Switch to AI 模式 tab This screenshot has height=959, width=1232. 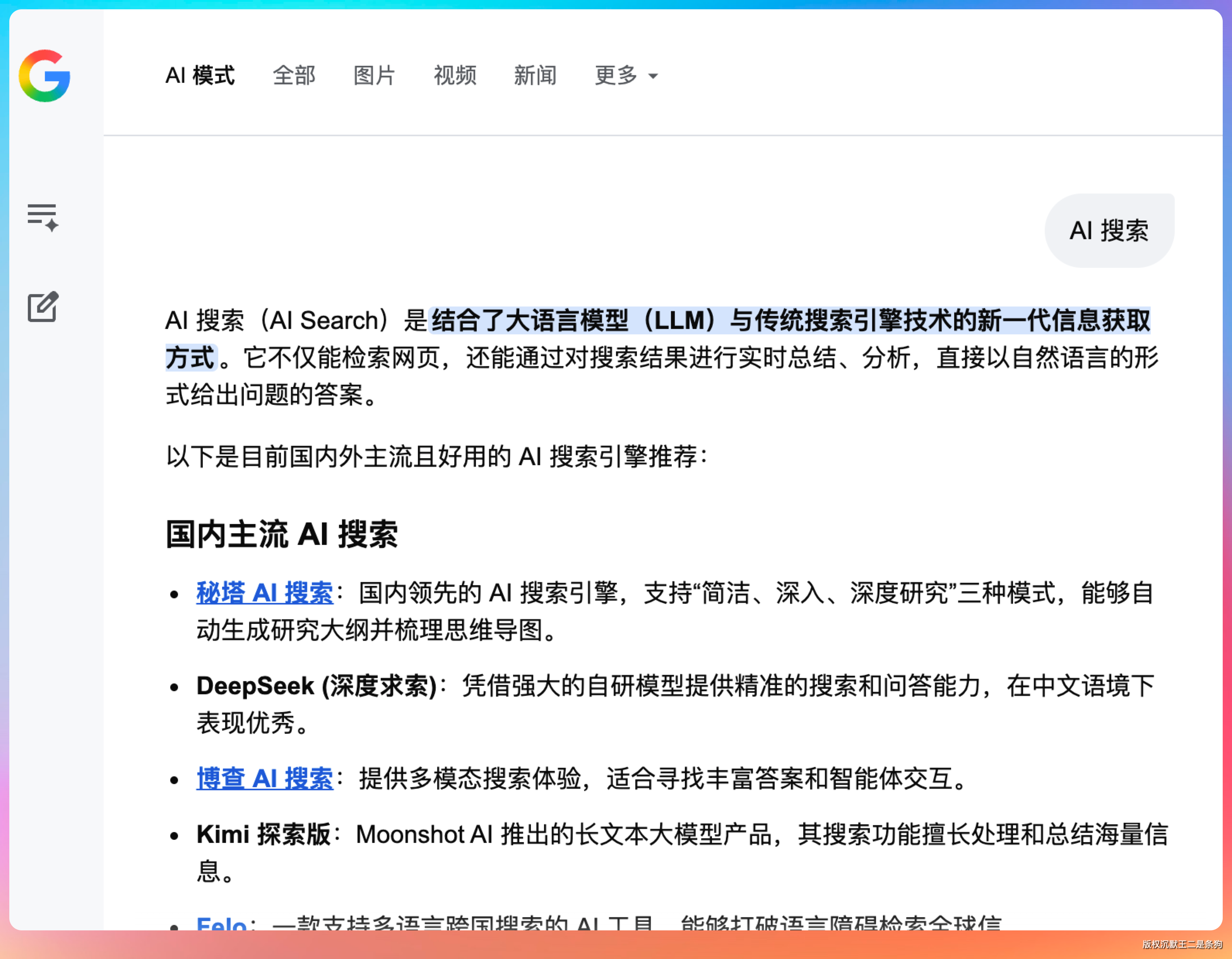click(200, 75)
